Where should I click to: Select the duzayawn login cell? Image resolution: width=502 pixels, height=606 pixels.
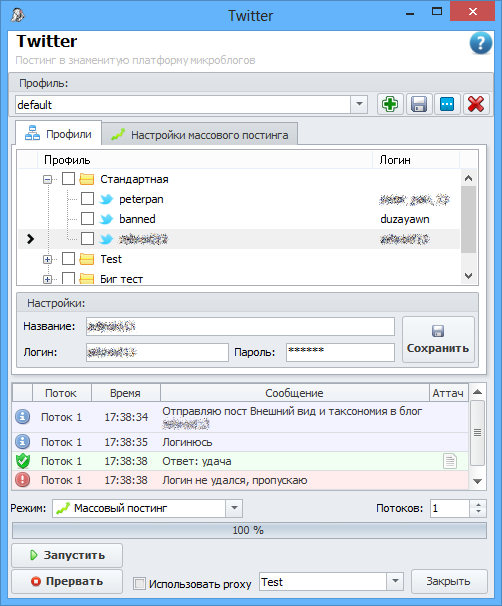[405, 219]
